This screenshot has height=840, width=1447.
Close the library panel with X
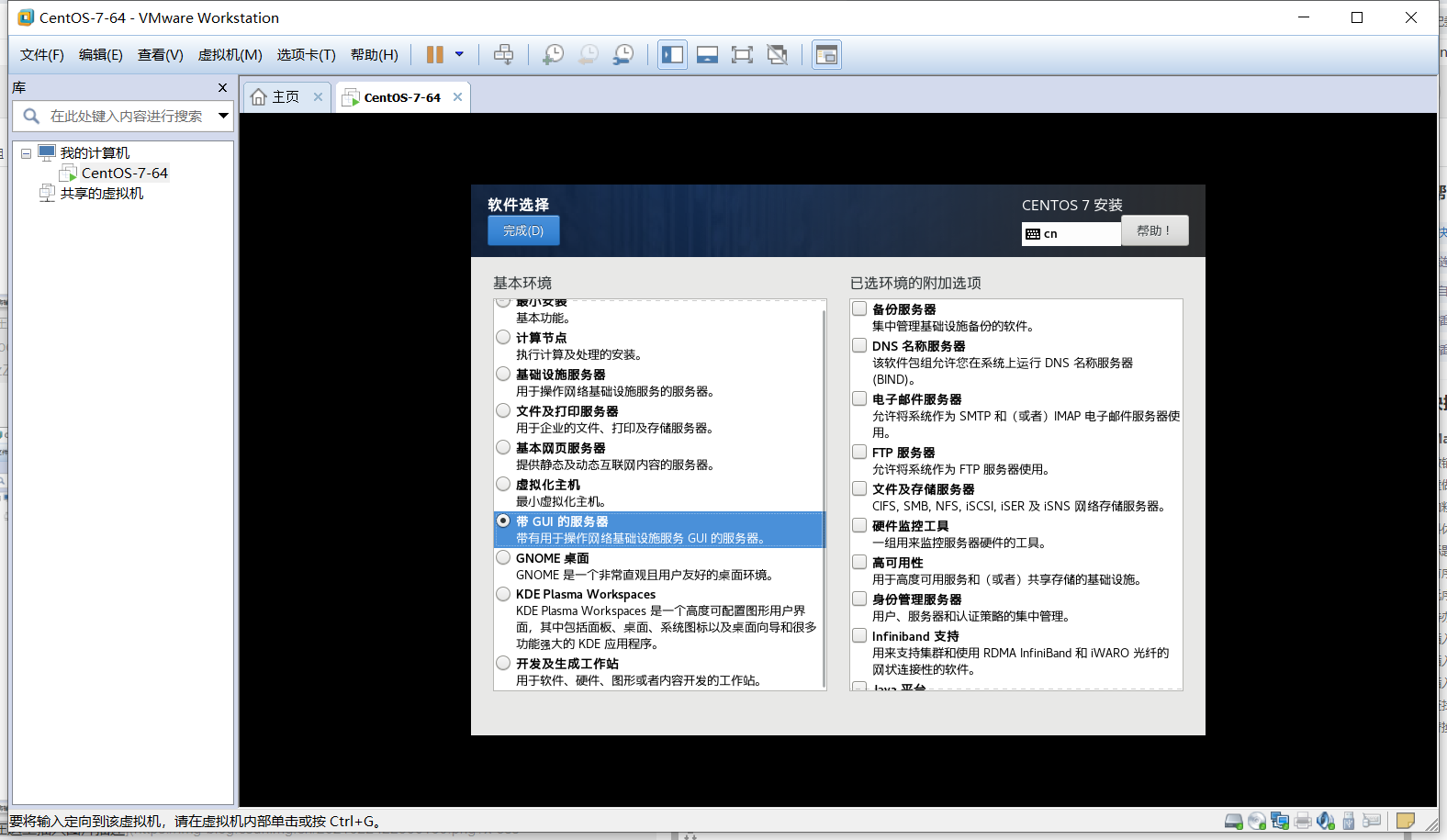(x=222, y=87)
